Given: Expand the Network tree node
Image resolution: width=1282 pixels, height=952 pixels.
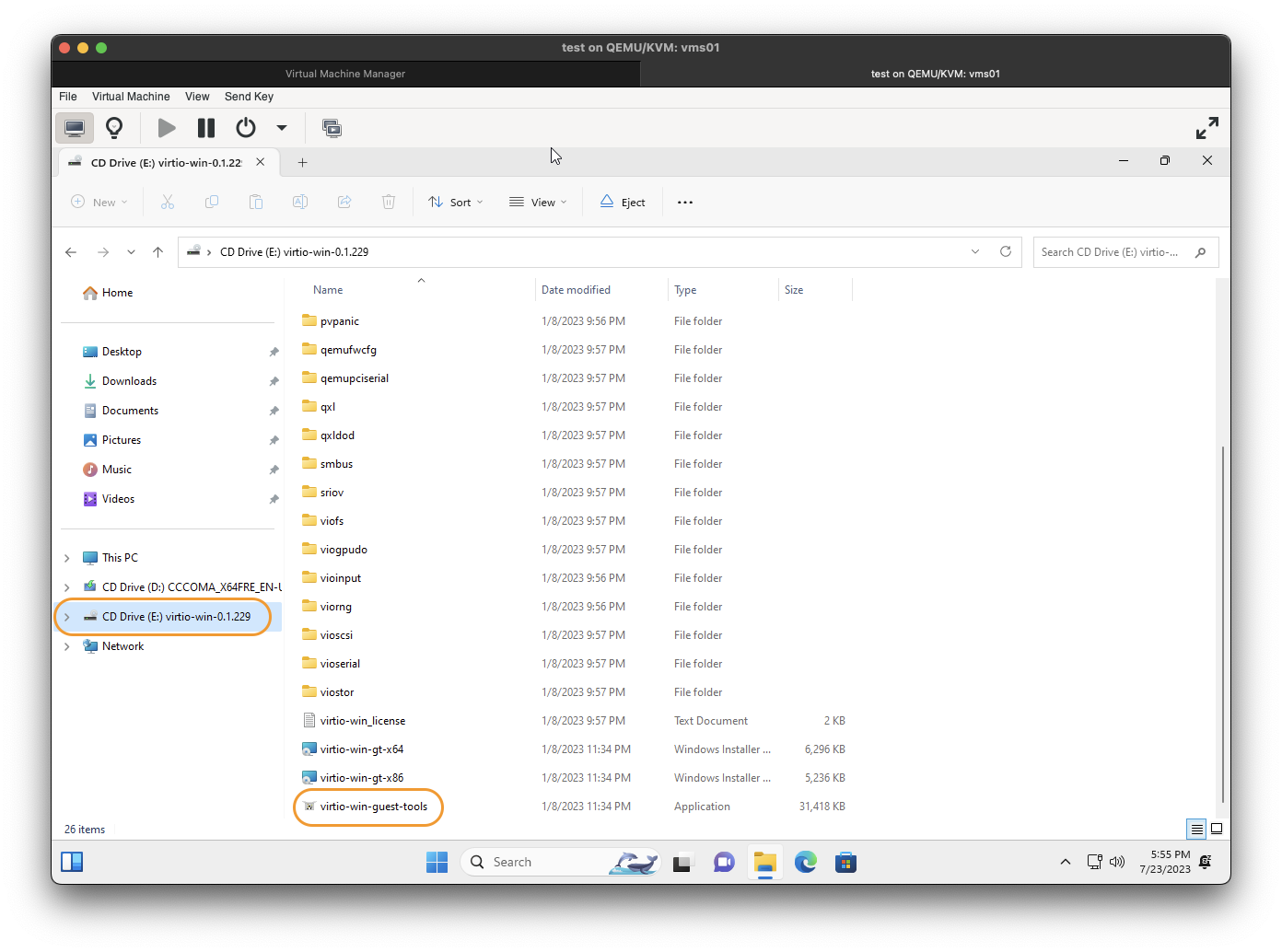Looking at the screenshot, I should click(67, 646).
